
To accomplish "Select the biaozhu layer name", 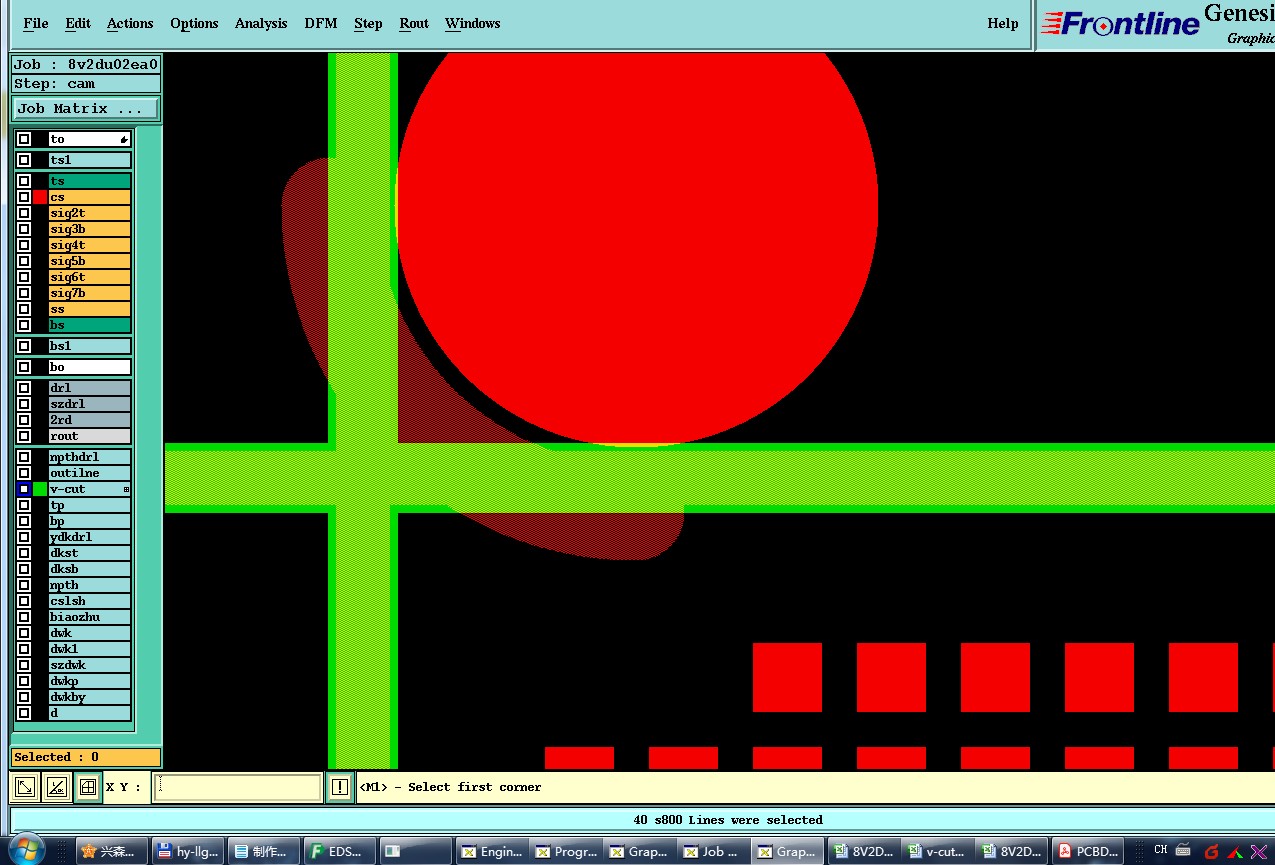I will [x=90, y=617].
